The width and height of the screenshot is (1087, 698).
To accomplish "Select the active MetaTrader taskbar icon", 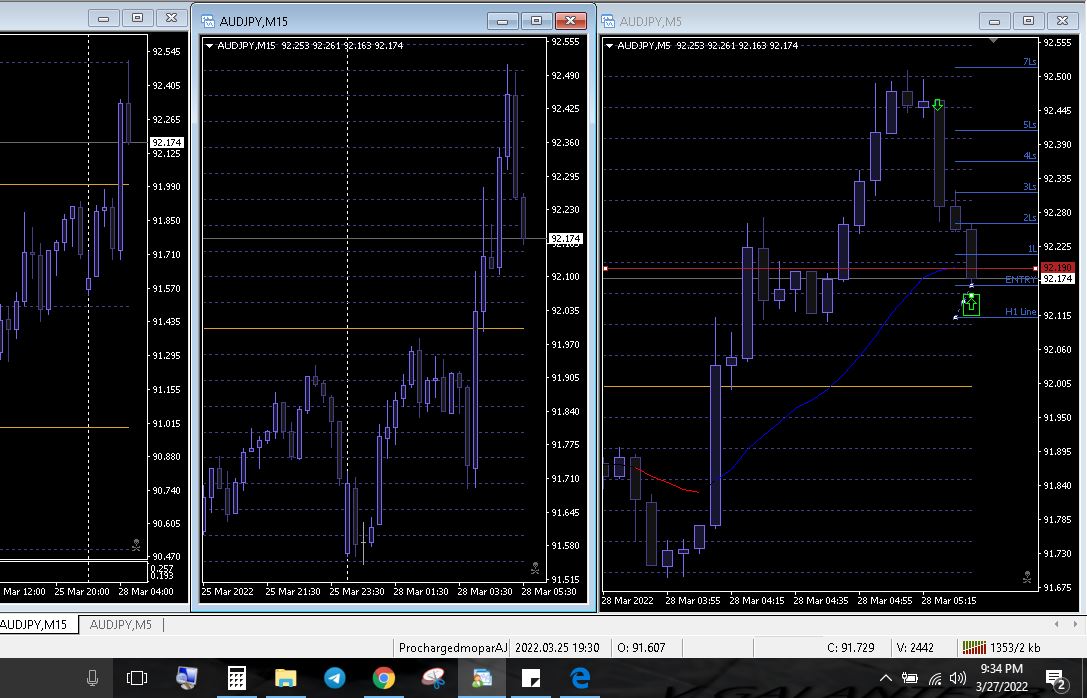I will click(482, 678).
